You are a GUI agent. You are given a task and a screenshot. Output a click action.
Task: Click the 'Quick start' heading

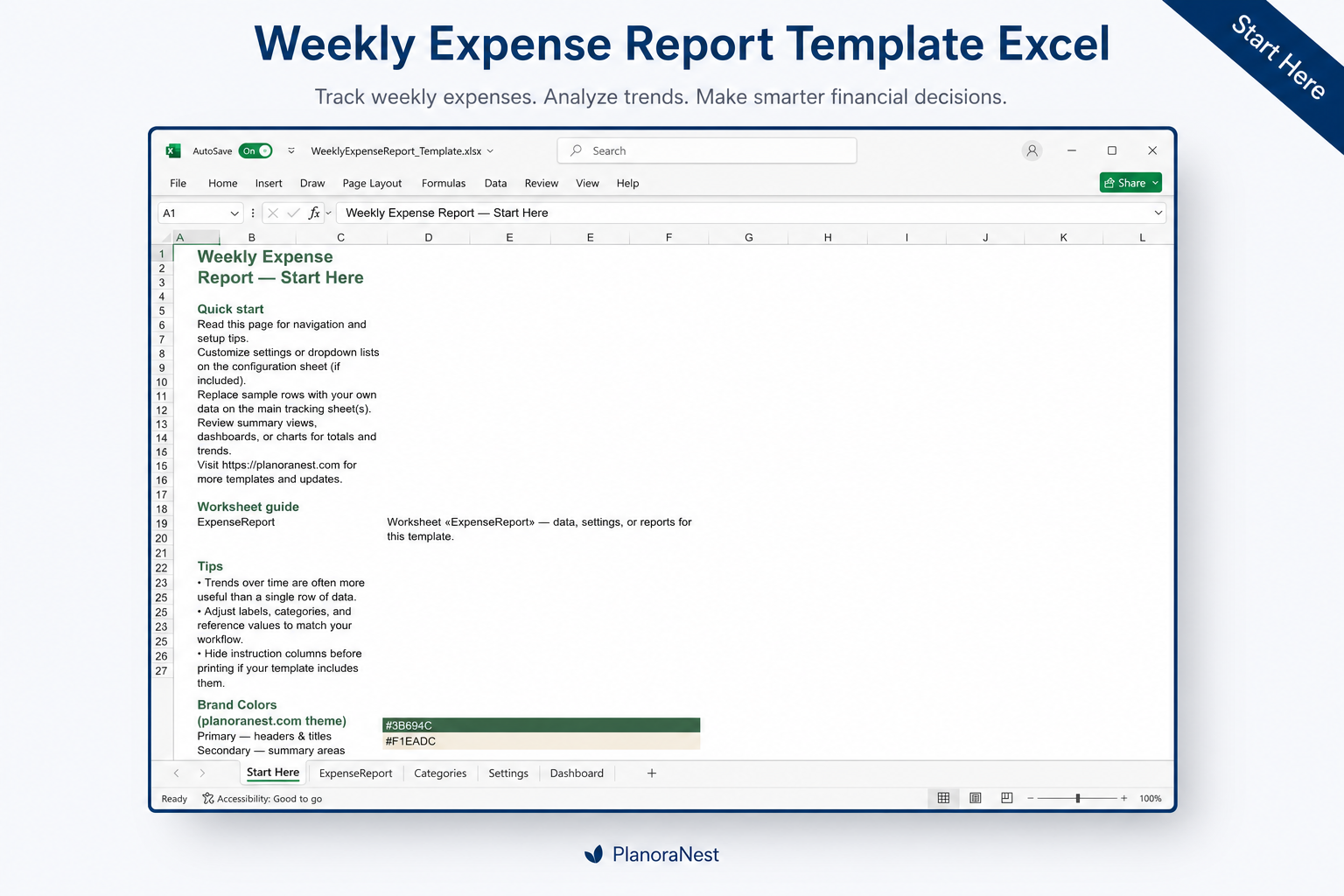tap(230, 309)
